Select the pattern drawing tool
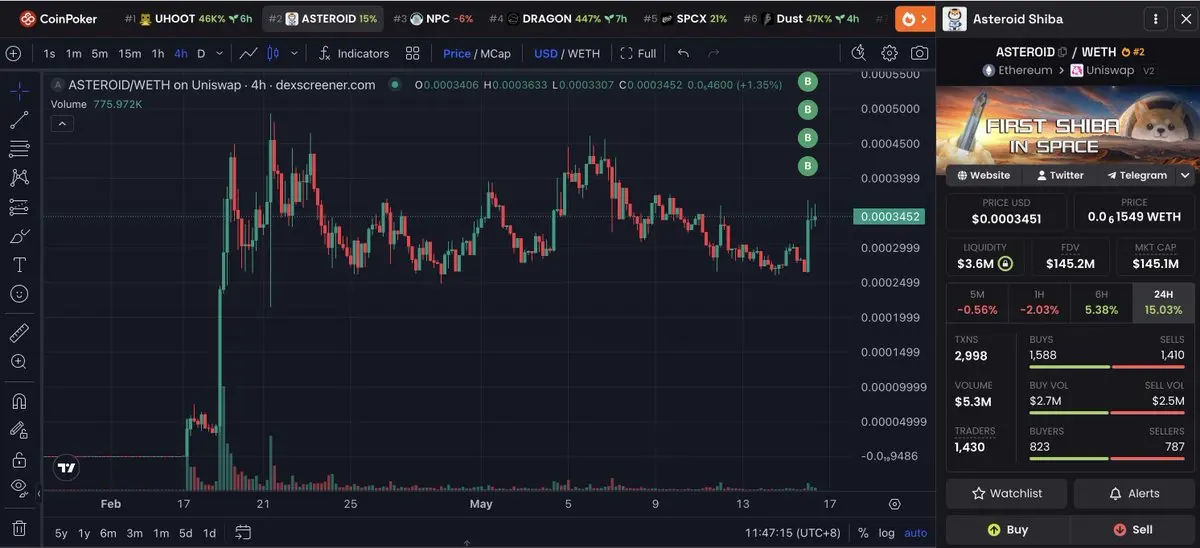 [x=19, y=178]
